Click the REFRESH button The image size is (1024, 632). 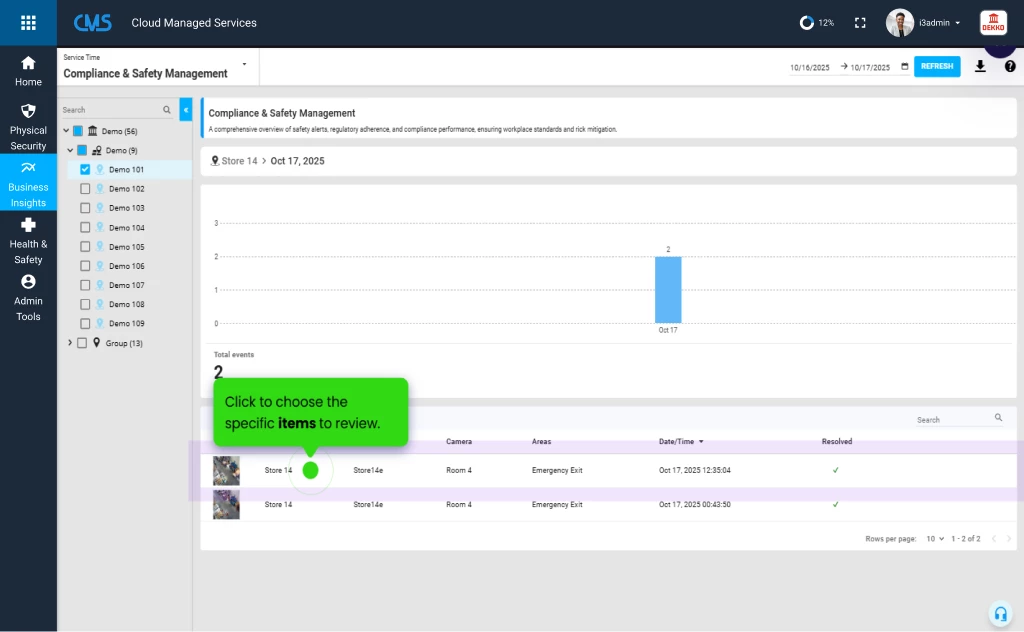point(937,66)
